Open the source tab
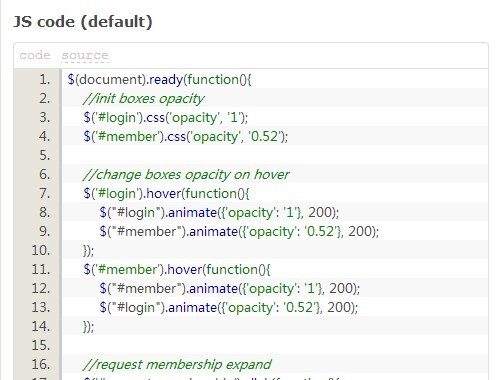Image resolution: width=500 pixels, height=380 pixels. click(85, 55)
